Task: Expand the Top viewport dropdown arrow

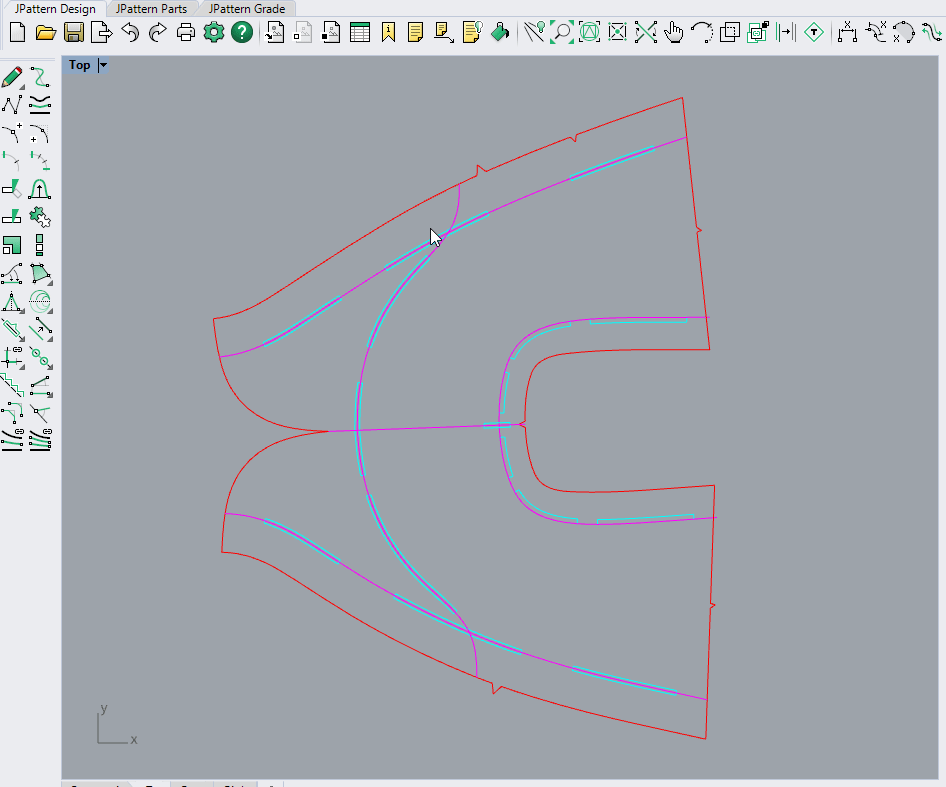Action: click(103, 65)
